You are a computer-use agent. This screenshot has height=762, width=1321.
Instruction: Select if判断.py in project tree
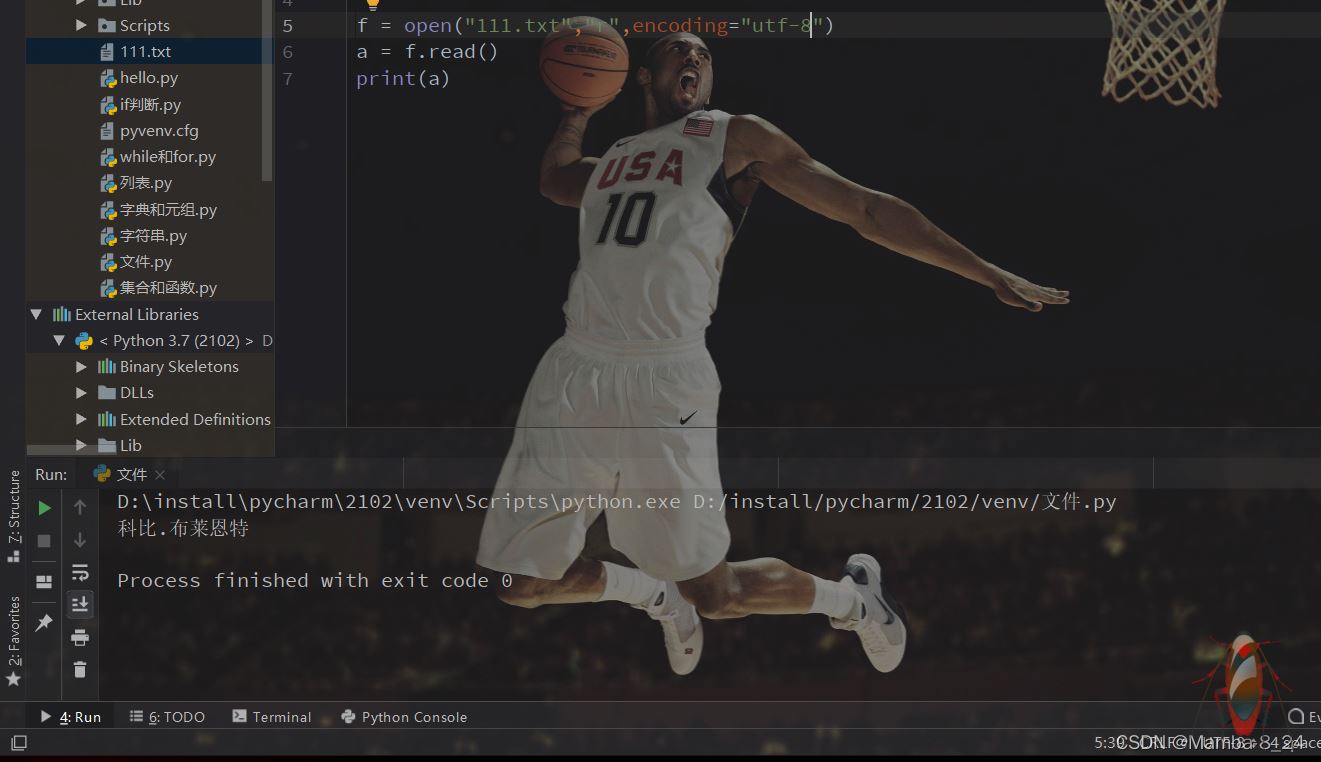(x=150, y=104)
